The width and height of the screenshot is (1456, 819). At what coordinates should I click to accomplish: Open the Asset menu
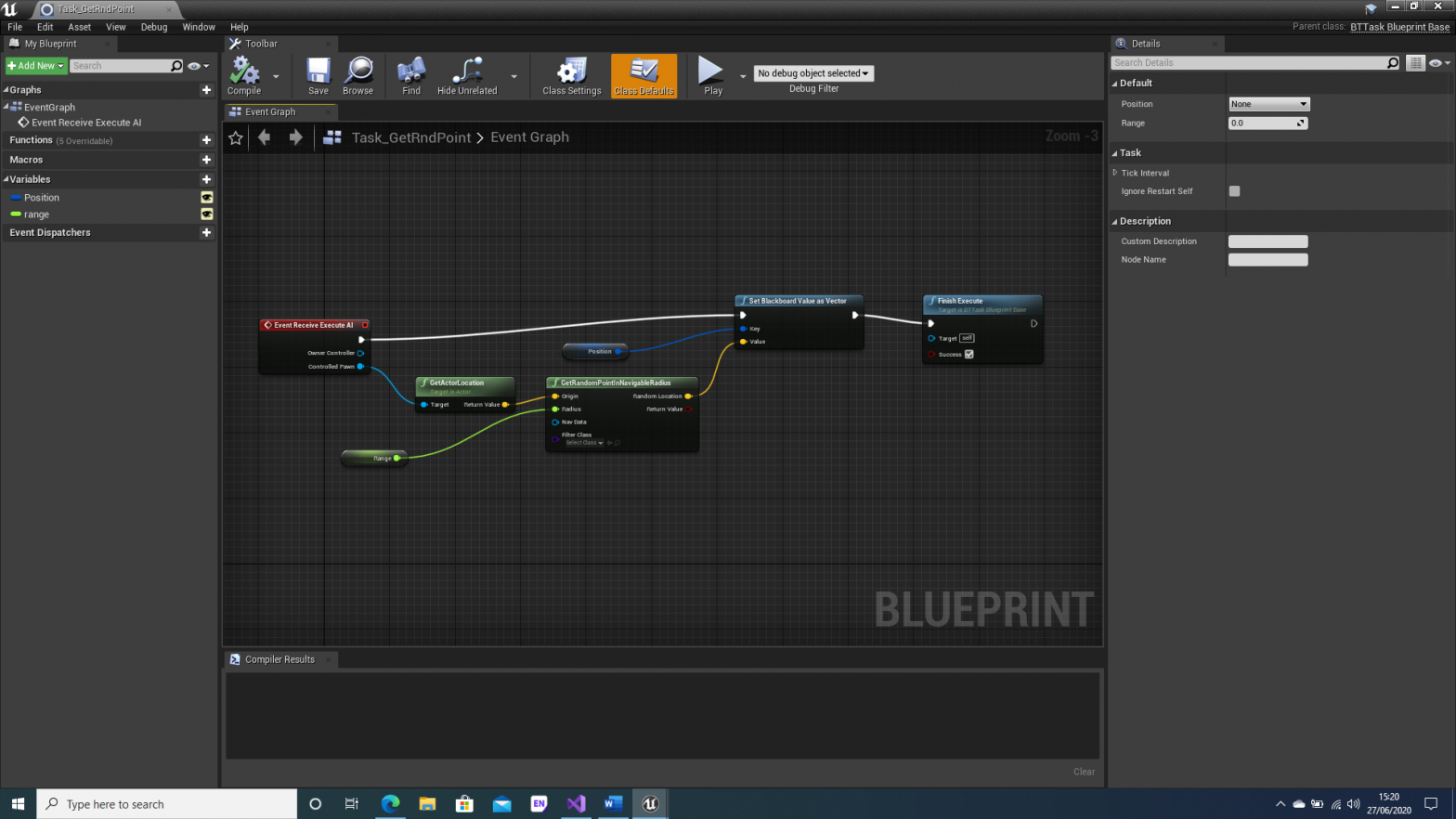click(x=79, y=27)
